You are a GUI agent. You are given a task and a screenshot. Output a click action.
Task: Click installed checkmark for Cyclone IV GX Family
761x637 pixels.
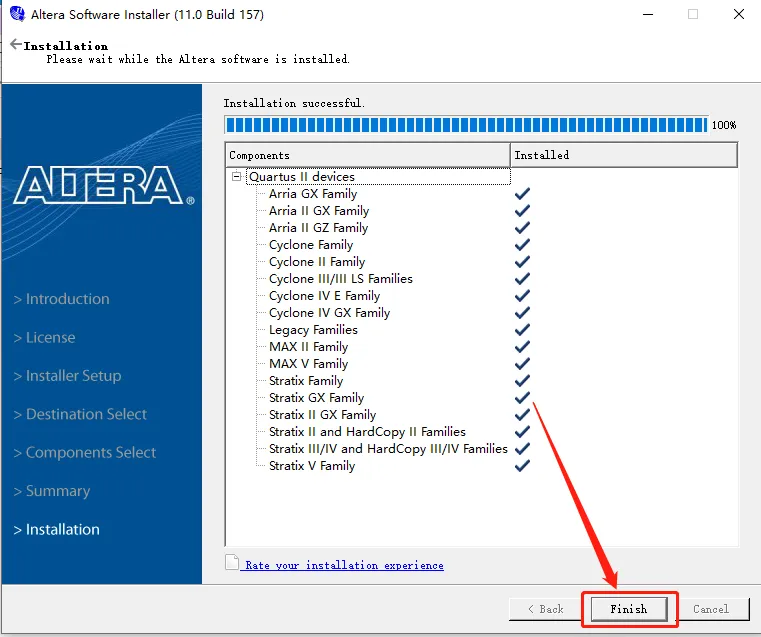tap(522, 312)
